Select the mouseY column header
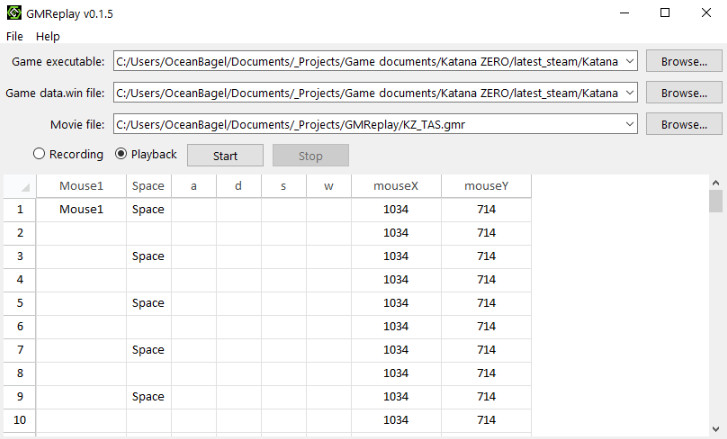The height and width of the screenshot is (439, 727). click(x=486, y=186)
